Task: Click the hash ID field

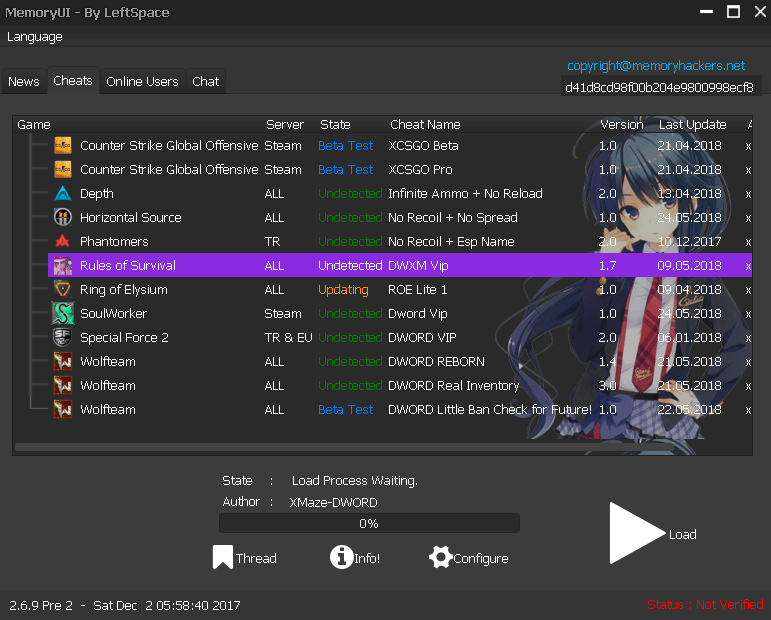Action: coord(661,87)
